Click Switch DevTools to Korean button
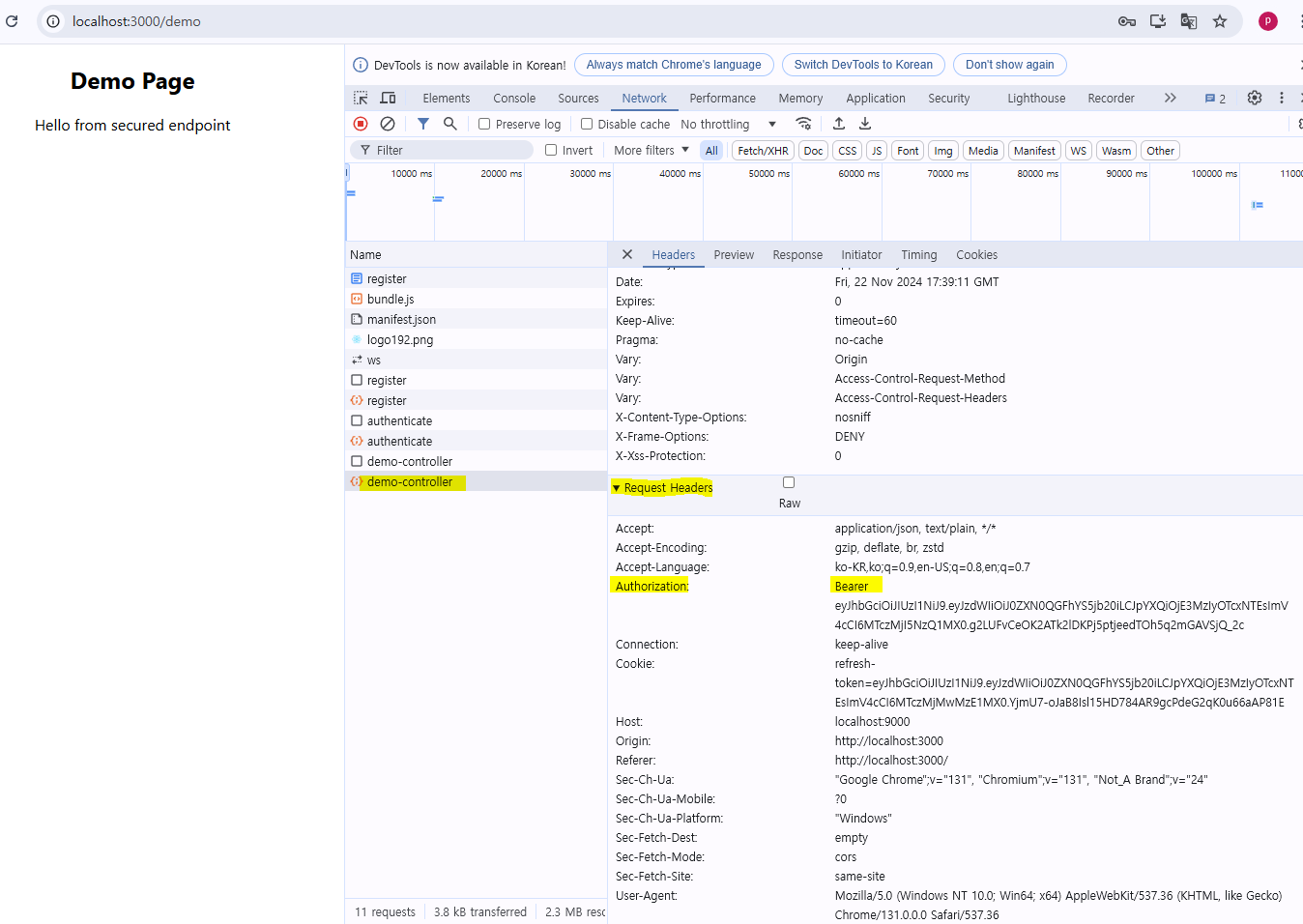 pos(863,65)
